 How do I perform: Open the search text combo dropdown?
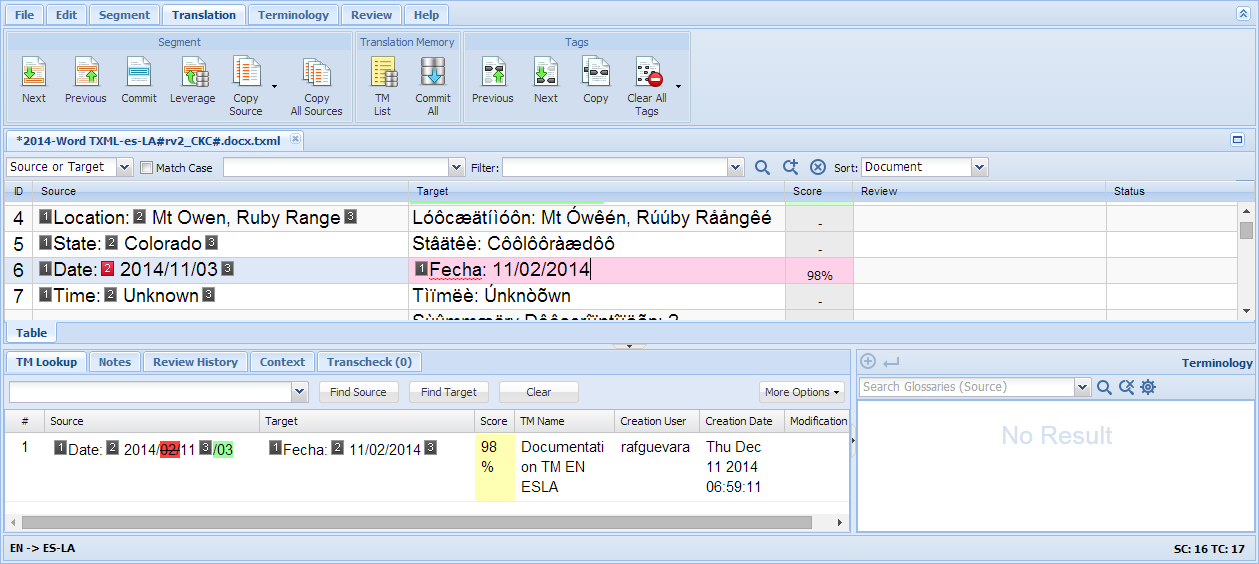[x=457, y=167]
